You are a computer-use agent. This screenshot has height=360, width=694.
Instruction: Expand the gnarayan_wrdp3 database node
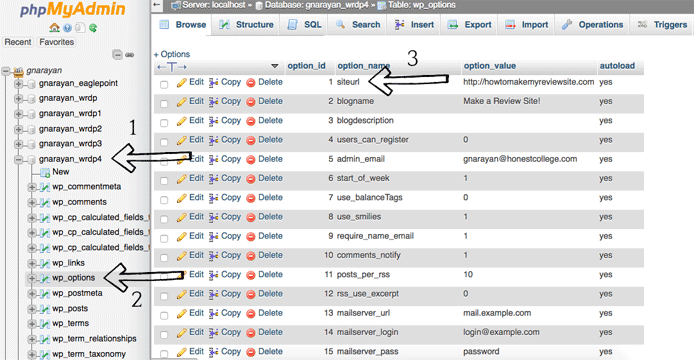coord(18,144)
